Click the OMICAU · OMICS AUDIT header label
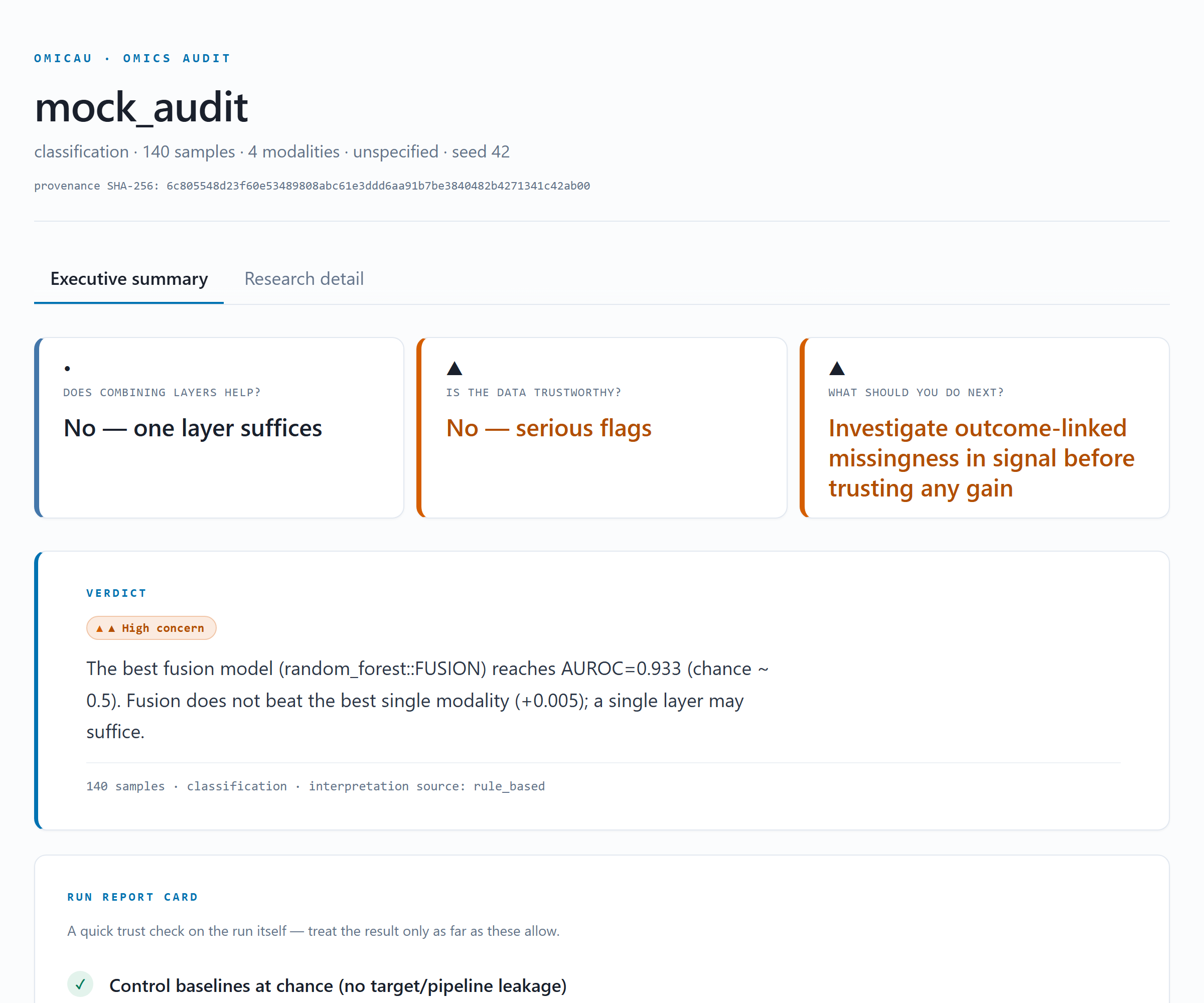 point(132,59)
